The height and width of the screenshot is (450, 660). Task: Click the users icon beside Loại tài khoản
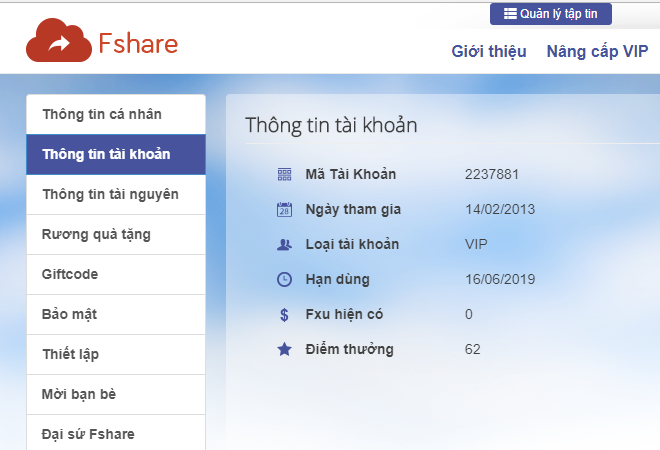coord(285,245)
